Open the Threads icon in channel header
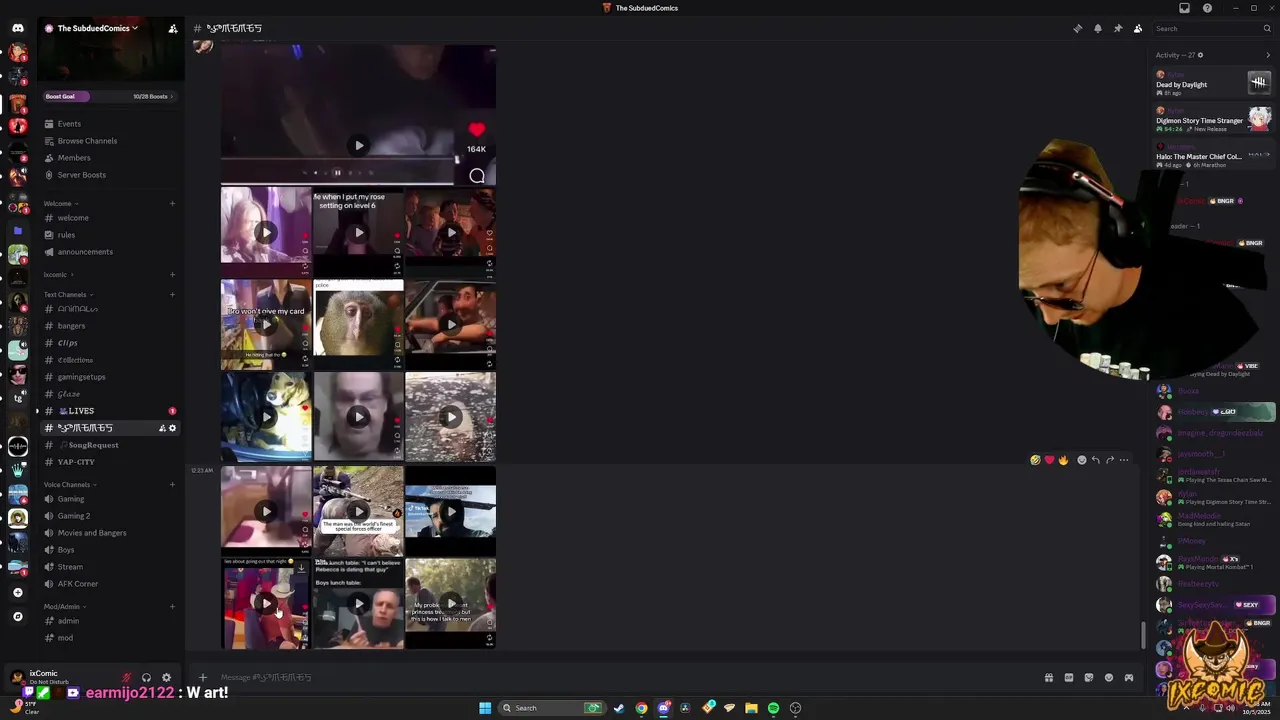The image size is (1280, 720). coord(1077,28)
